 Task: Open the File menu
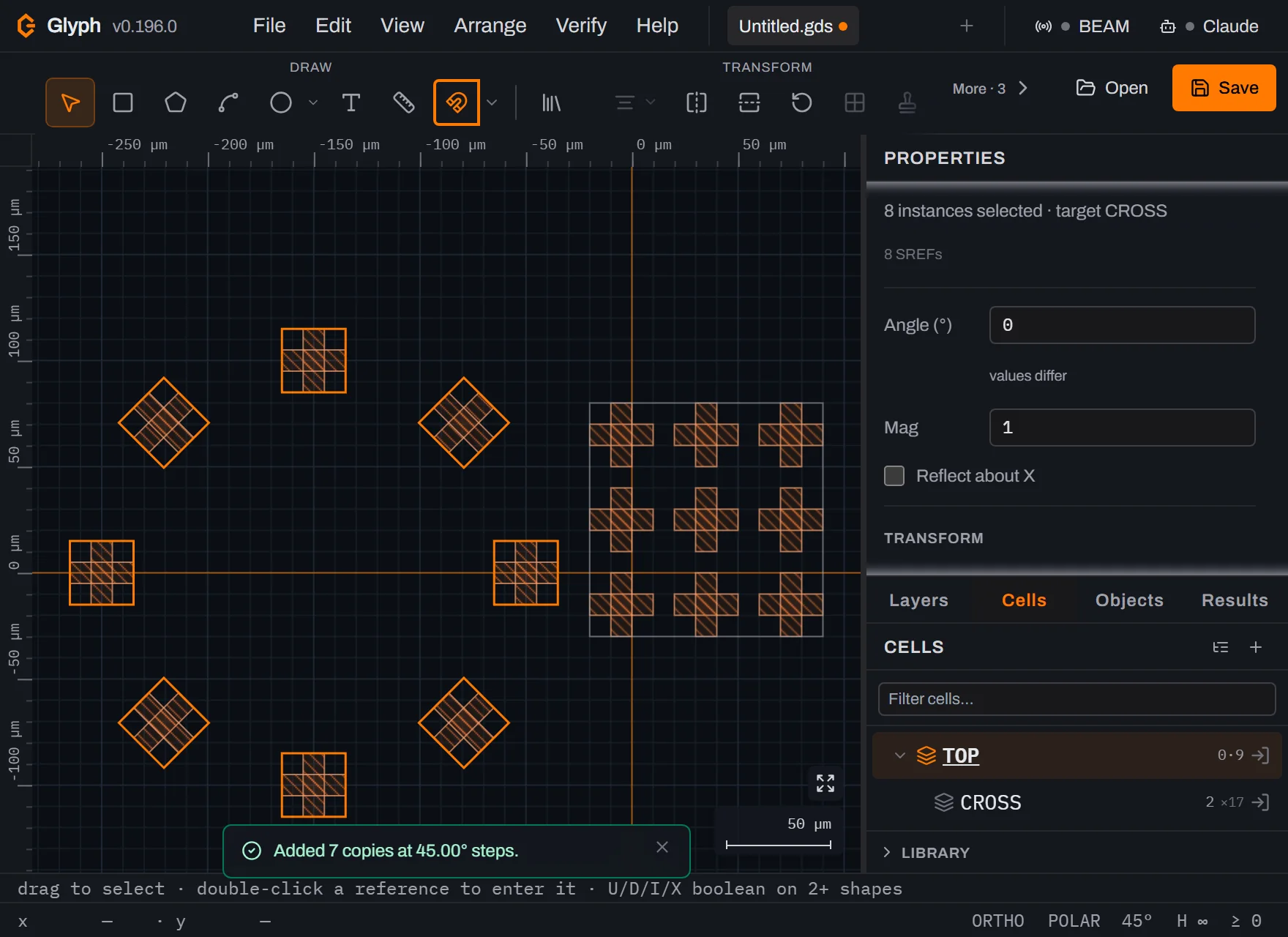tap(269, 26)
